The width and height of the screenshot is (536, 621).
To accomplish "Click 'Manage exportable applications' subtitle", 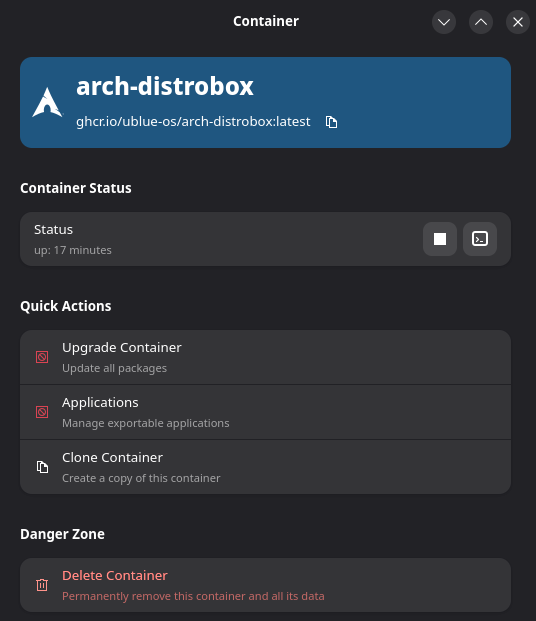I will pyautogui.click(x=146, y=423).
